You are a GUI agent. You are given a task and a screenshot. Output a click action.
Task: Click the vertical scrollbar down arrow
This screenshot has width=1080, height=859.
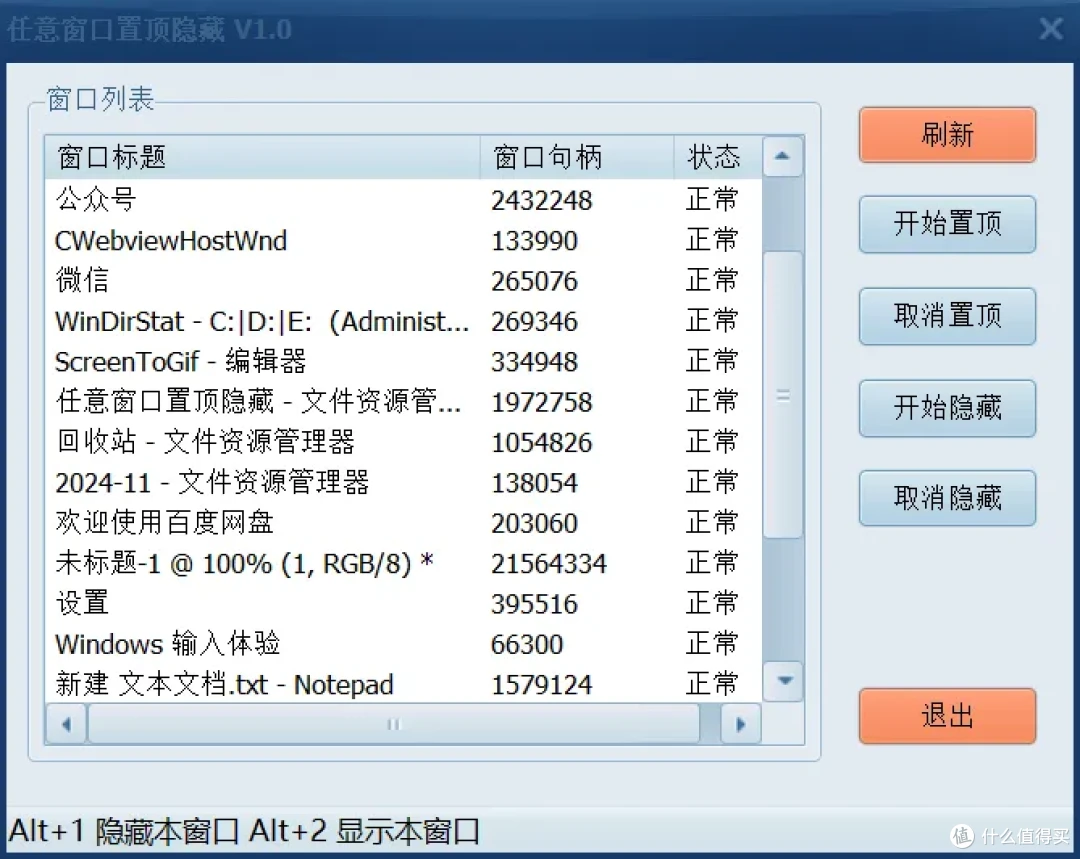pyautogui.click(x=783, y=681)
